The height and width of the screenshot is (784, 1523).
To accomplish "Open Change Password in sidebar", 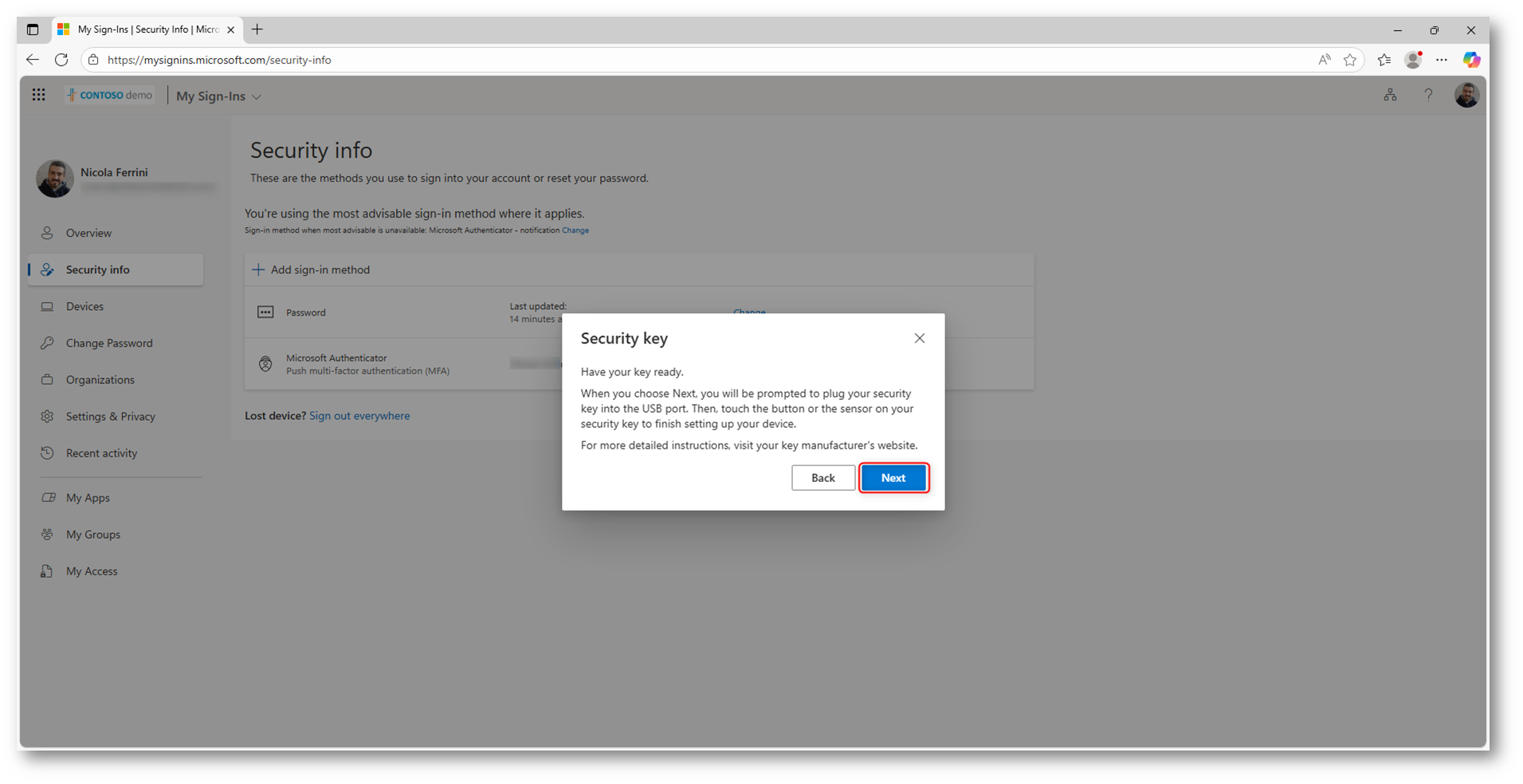I will (x=116, y=343).
